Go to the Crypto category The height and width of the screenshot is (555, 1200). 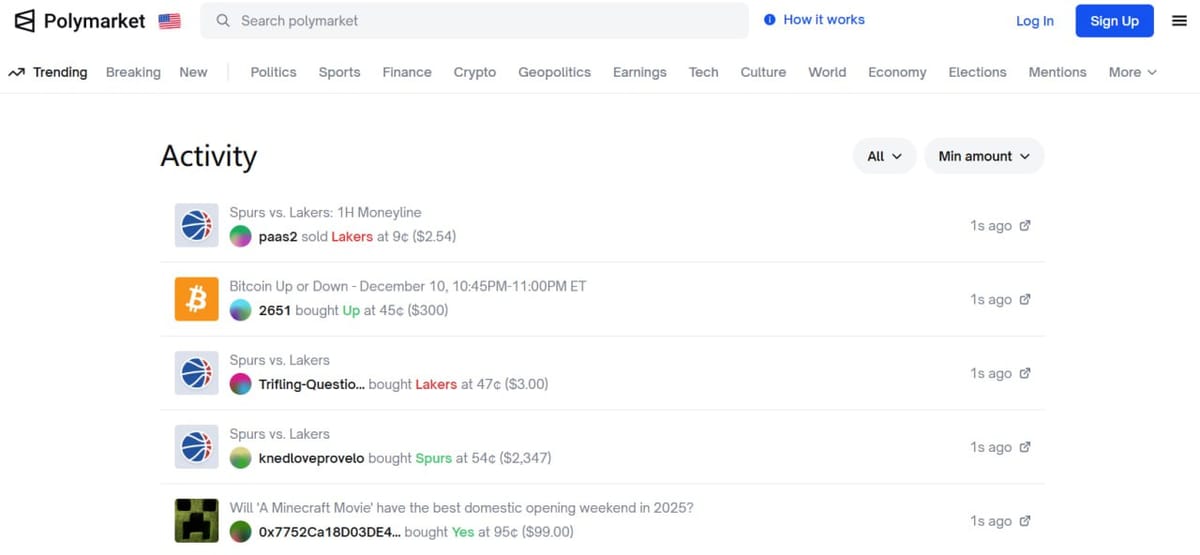[x=474, y=72]
